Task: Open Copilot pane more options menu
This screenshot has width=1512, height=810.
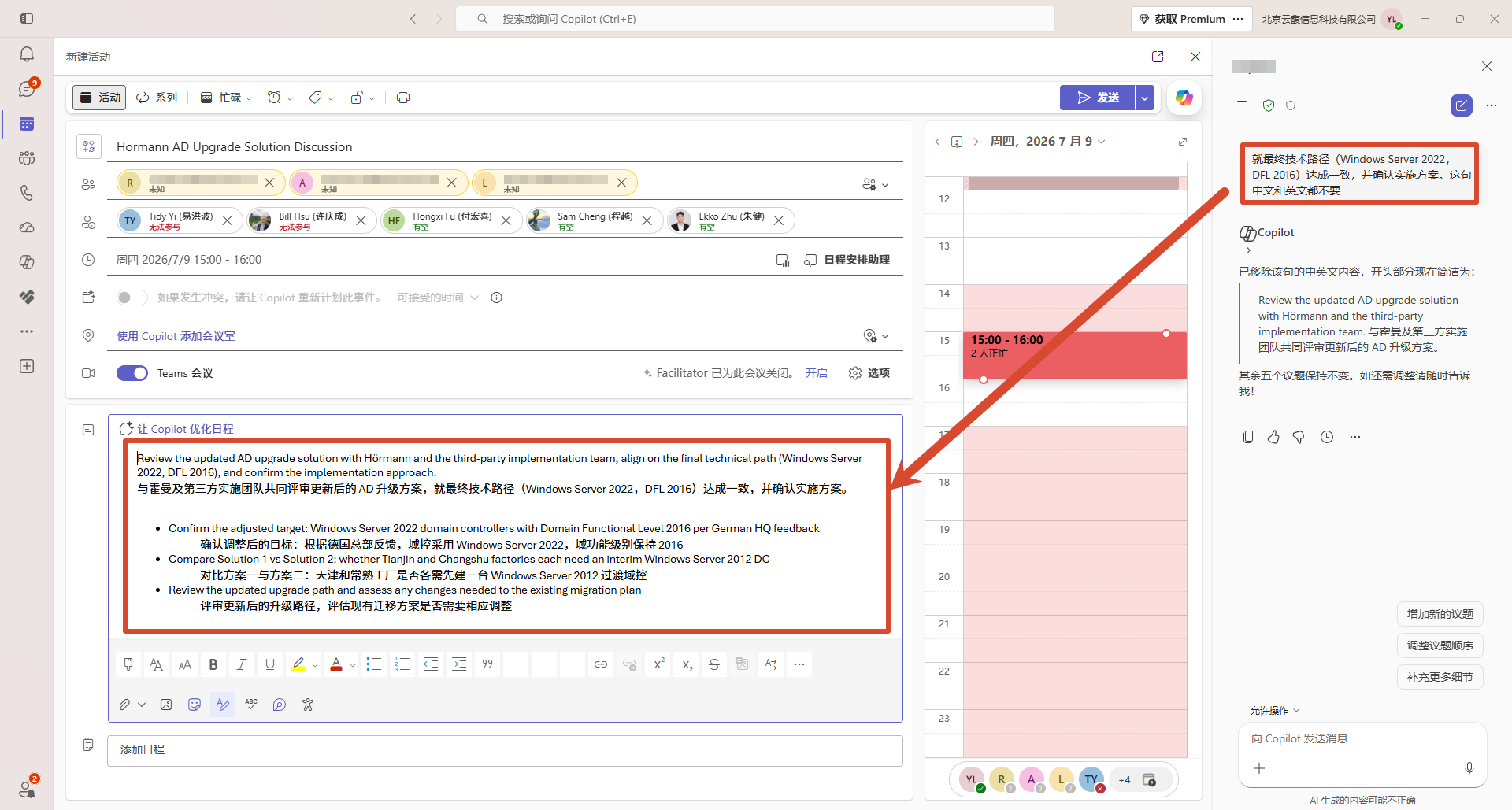Action: point(1492,105)
